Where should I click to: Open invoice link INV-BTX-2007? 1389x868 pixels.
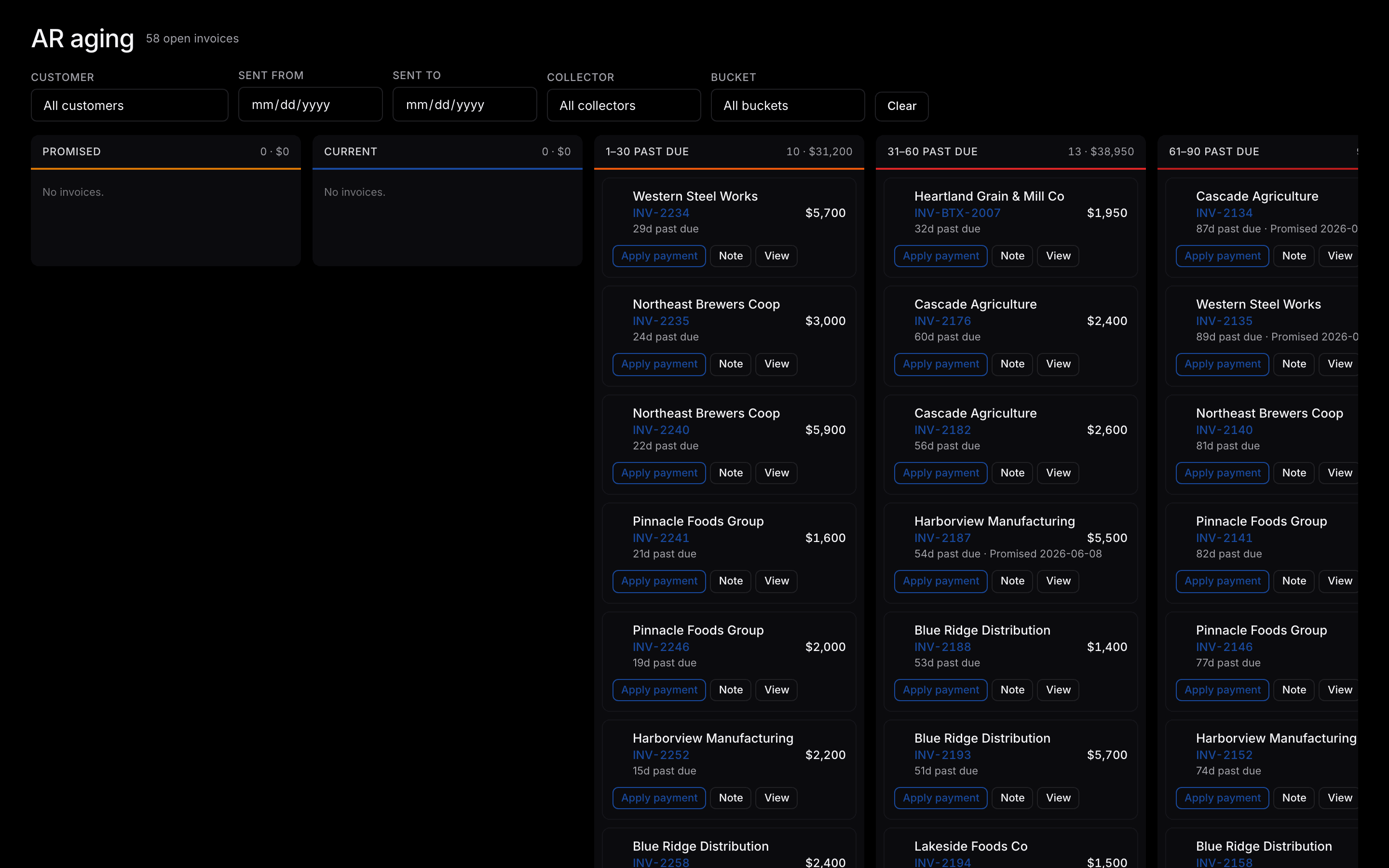coord(957,213)
